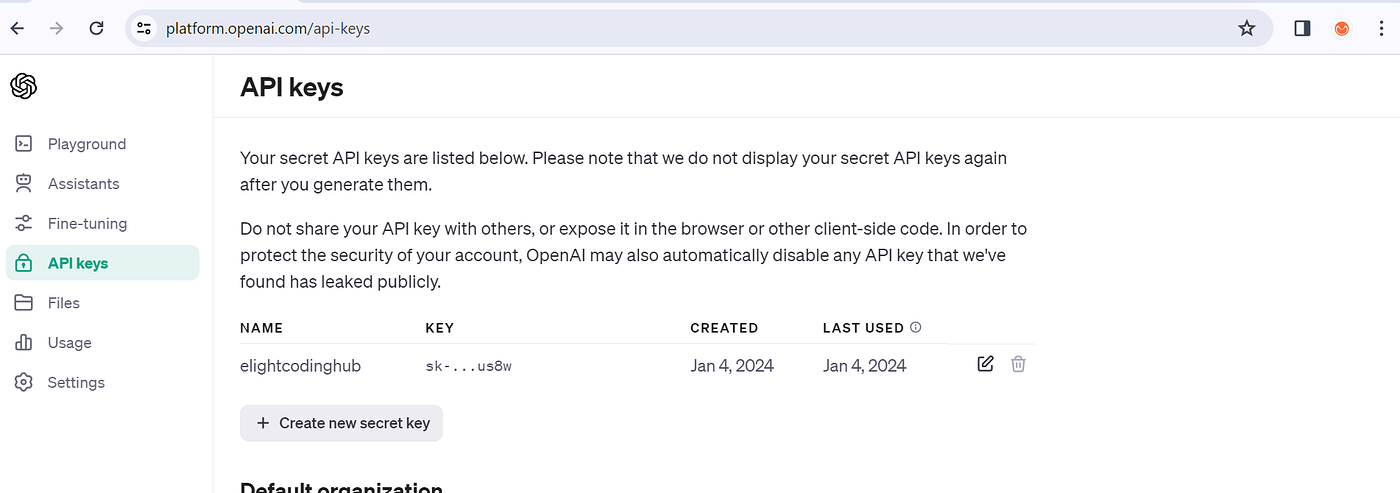Open the browser side panel
This screenshot has height=493, width=1400.
pos(1302,28)
